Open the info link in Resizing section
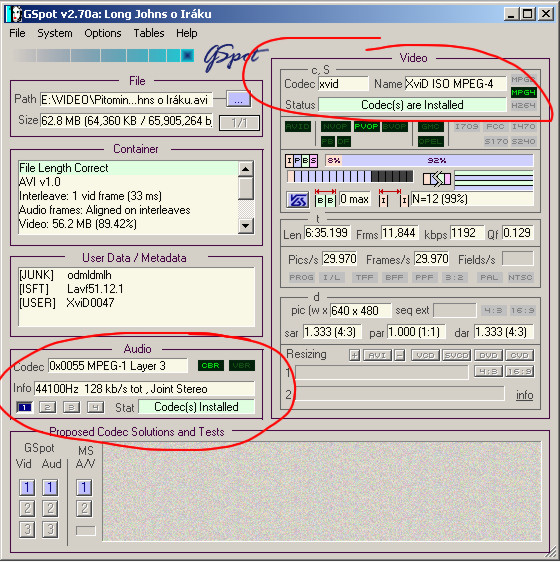Image resolution: width=560 pixels, height=562 pixels. (525, 395)
